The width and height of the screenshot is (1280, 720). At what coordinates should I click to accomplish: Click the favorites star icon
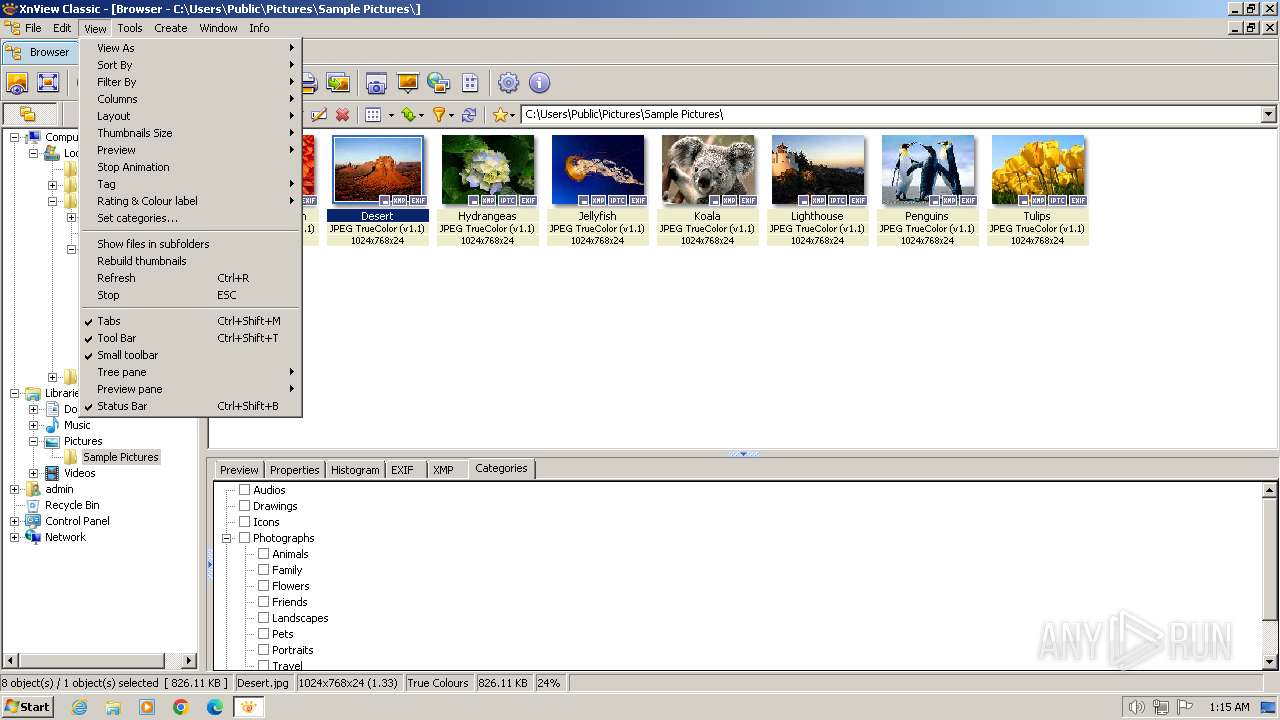point(499,115)
